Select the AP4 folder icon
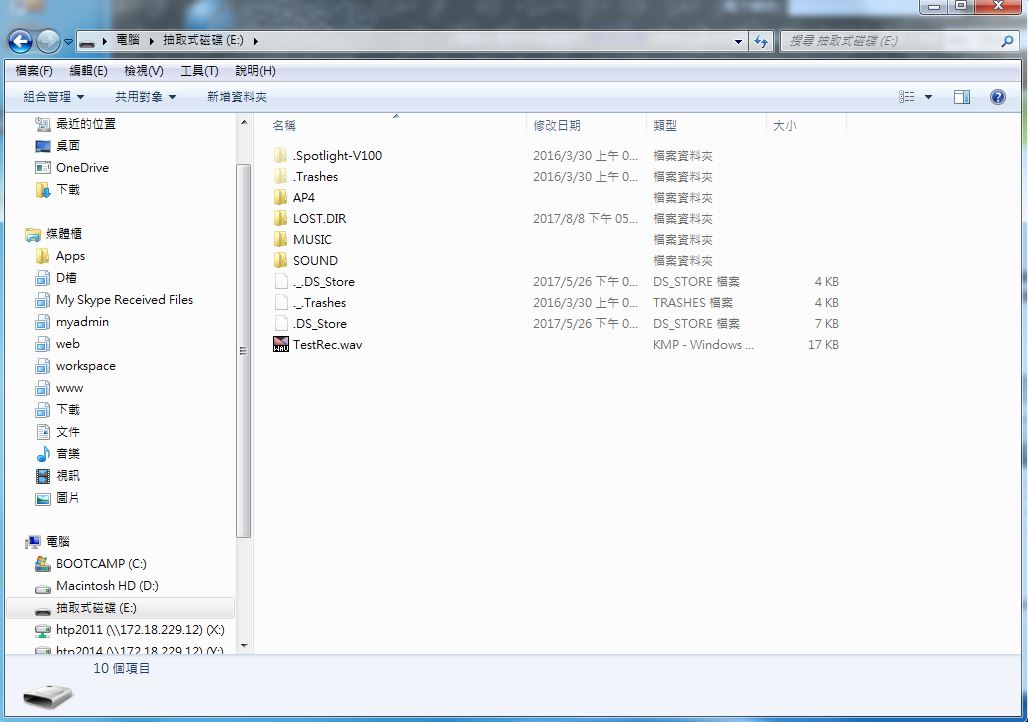 tap(281, 197)
